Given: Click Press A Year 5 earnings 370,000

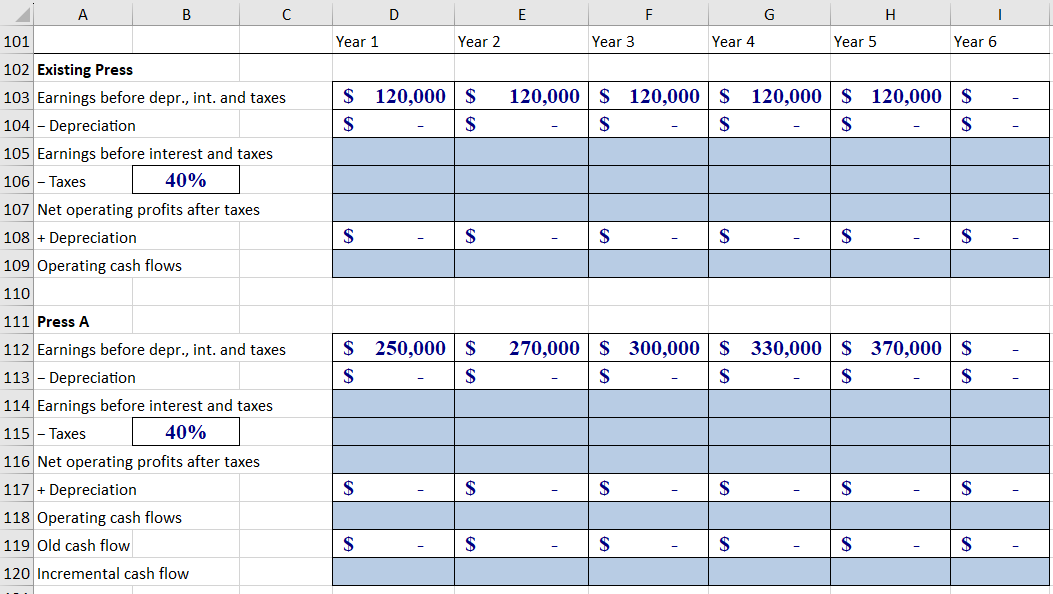Looking at the screenshot, I should coord(890,348).
